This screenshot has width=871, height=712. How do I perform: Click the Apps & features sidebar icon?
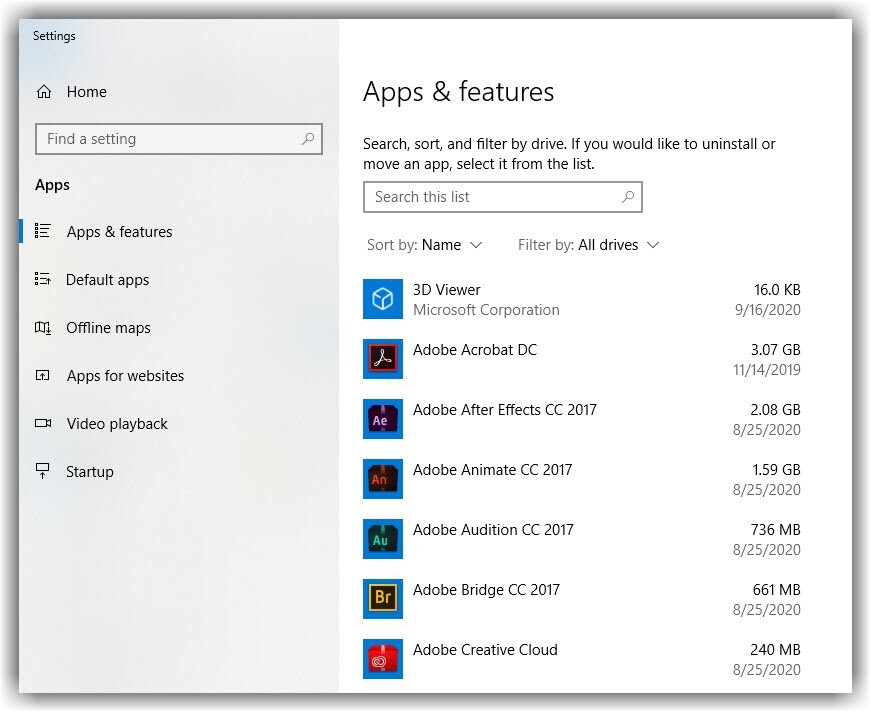pyautogui.click(x=43, y=231)
